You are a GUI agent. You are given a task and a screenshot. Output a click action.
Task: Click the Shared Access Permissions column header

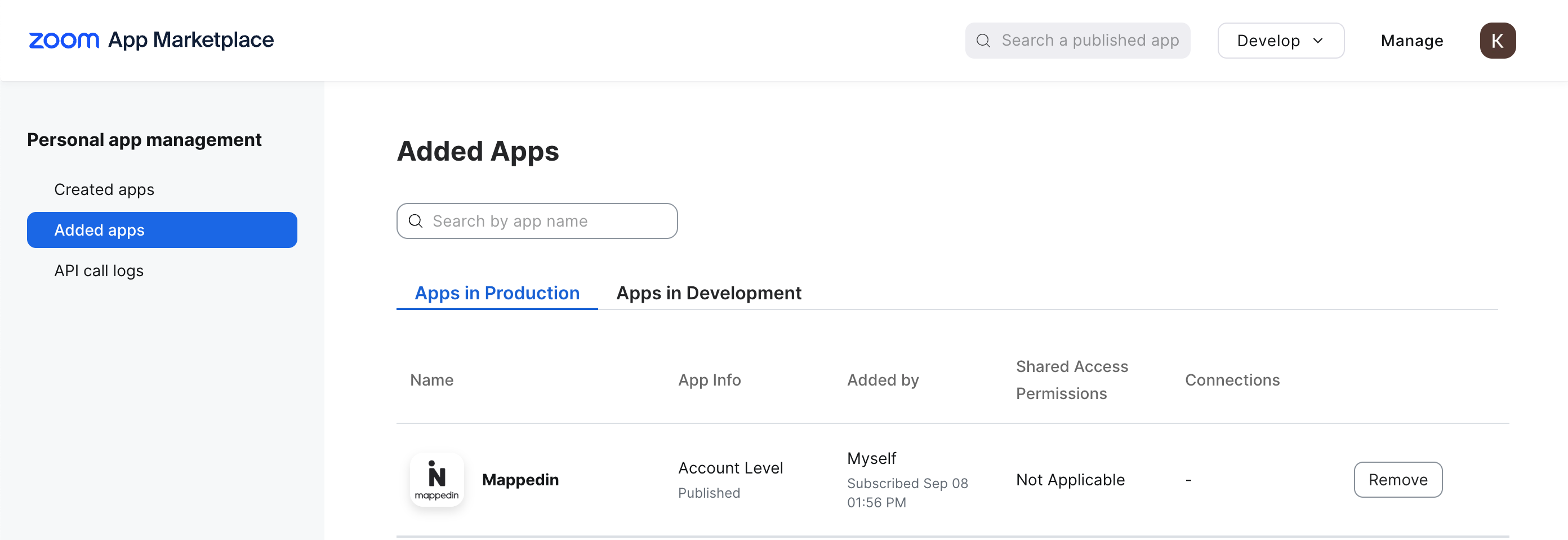1072,379
